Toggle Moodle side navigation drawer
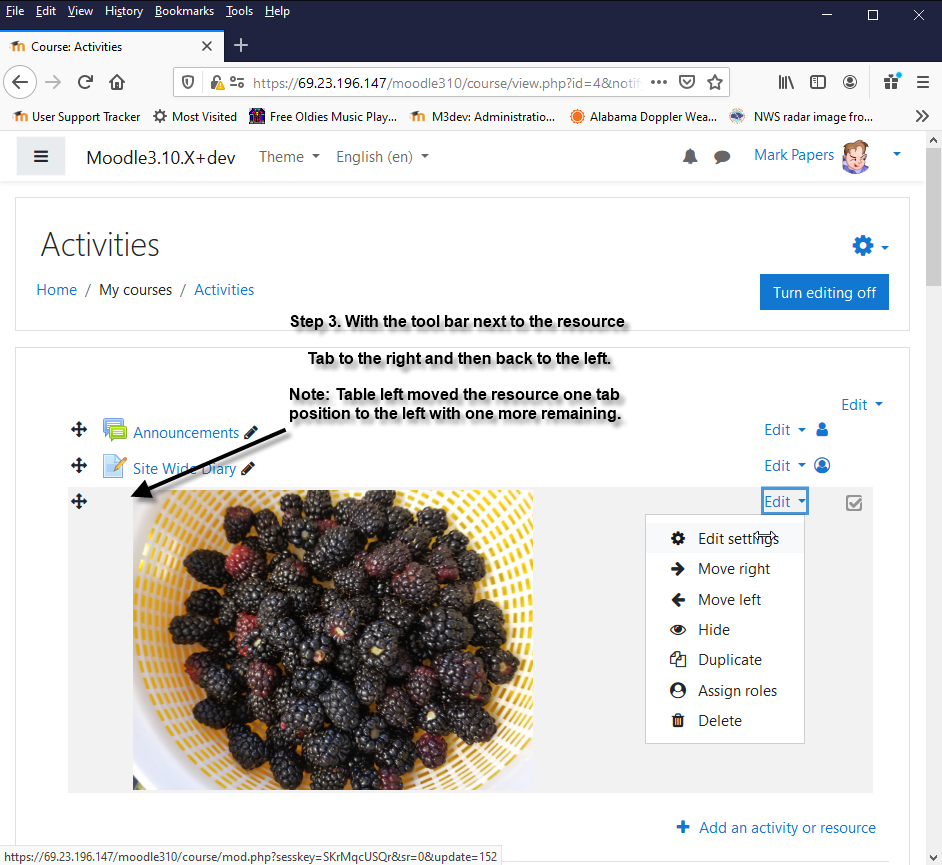The width and height of the screenshot is (942, 865). pos(41,157)
